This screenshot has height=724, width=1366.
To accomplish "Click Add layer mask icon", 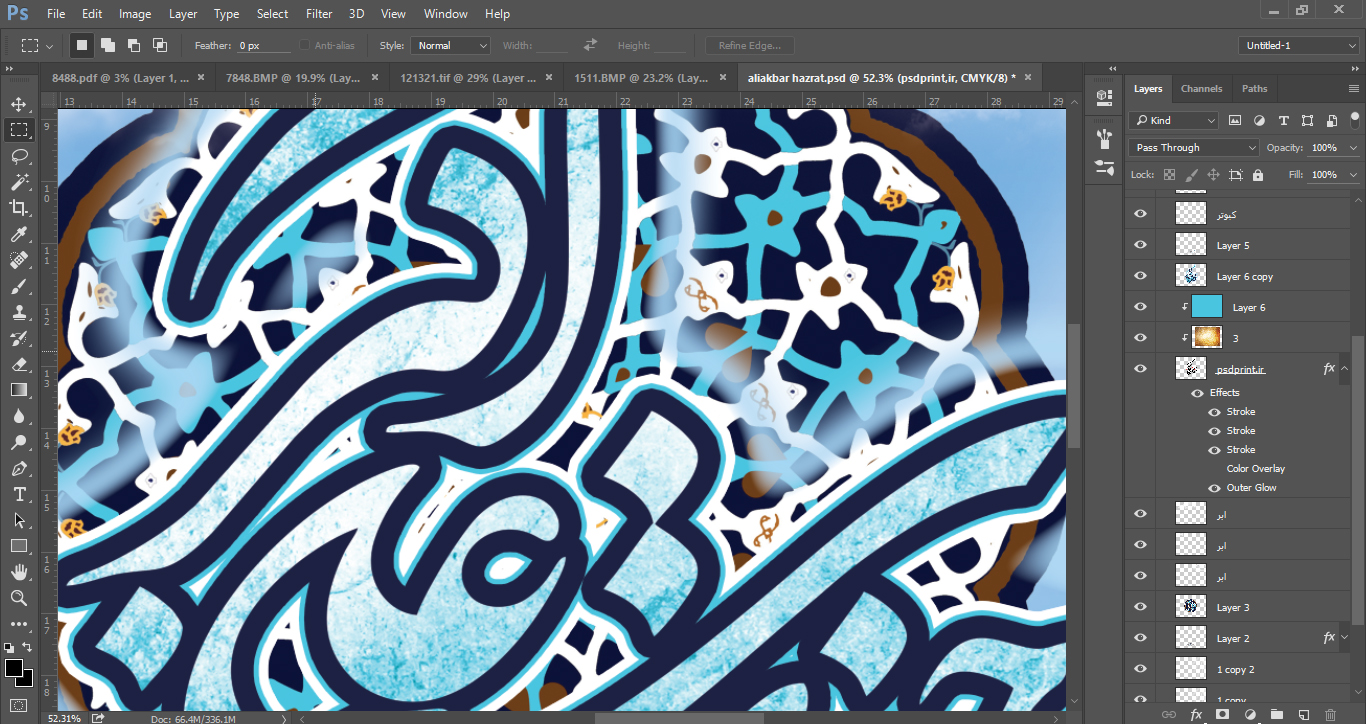I will [x=1222, y=714].
